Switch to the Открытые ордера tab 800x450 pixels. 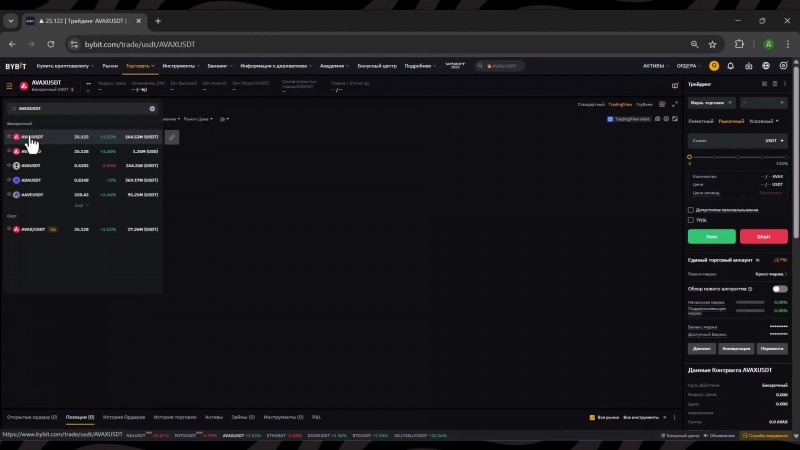tap(32, 417)
